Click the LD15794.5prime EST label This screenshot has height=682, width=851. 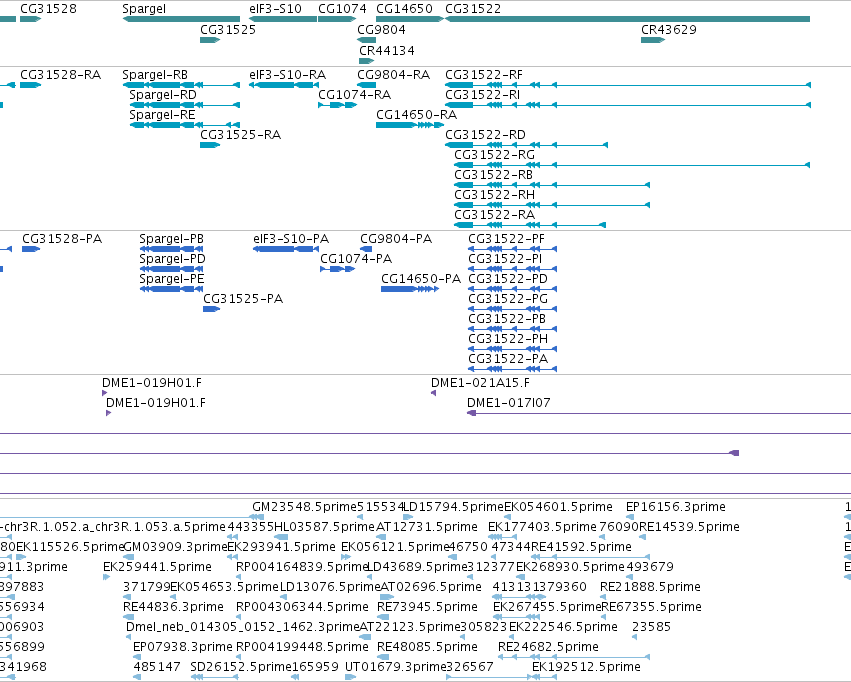[x=454, y=507]
